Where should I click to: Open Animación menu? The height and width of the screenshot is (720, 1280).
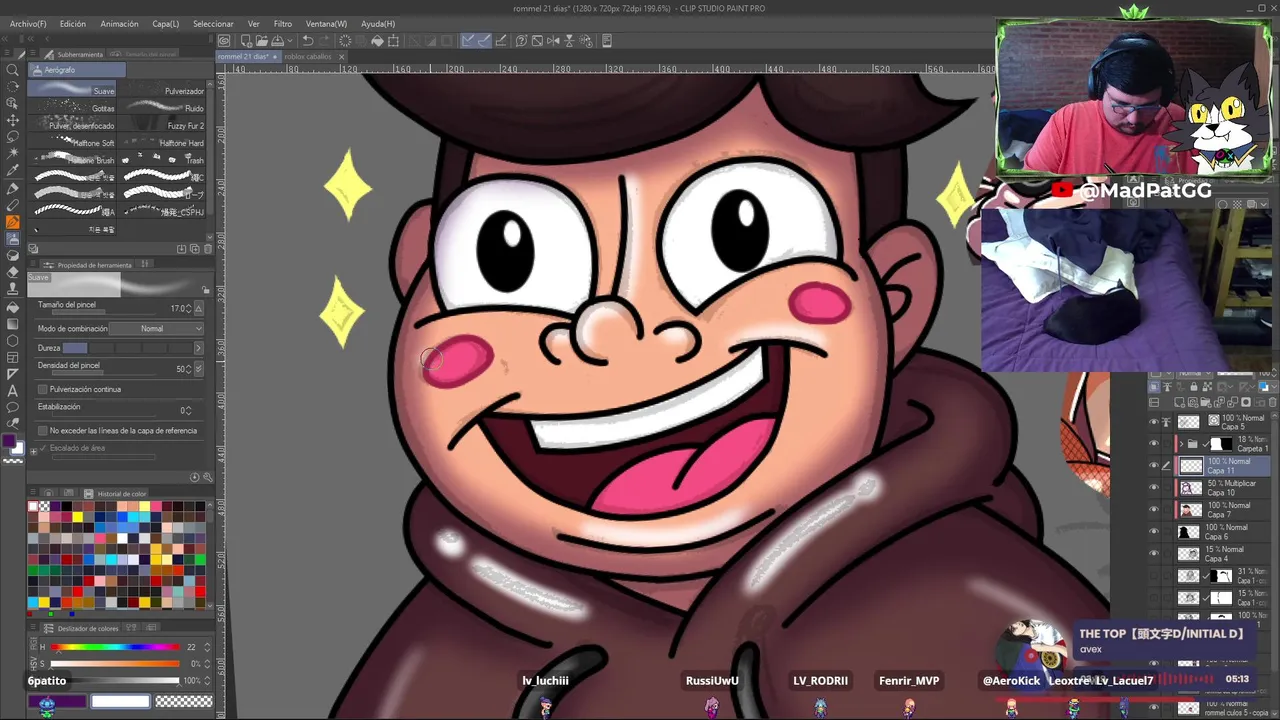(x=120, y=24)
